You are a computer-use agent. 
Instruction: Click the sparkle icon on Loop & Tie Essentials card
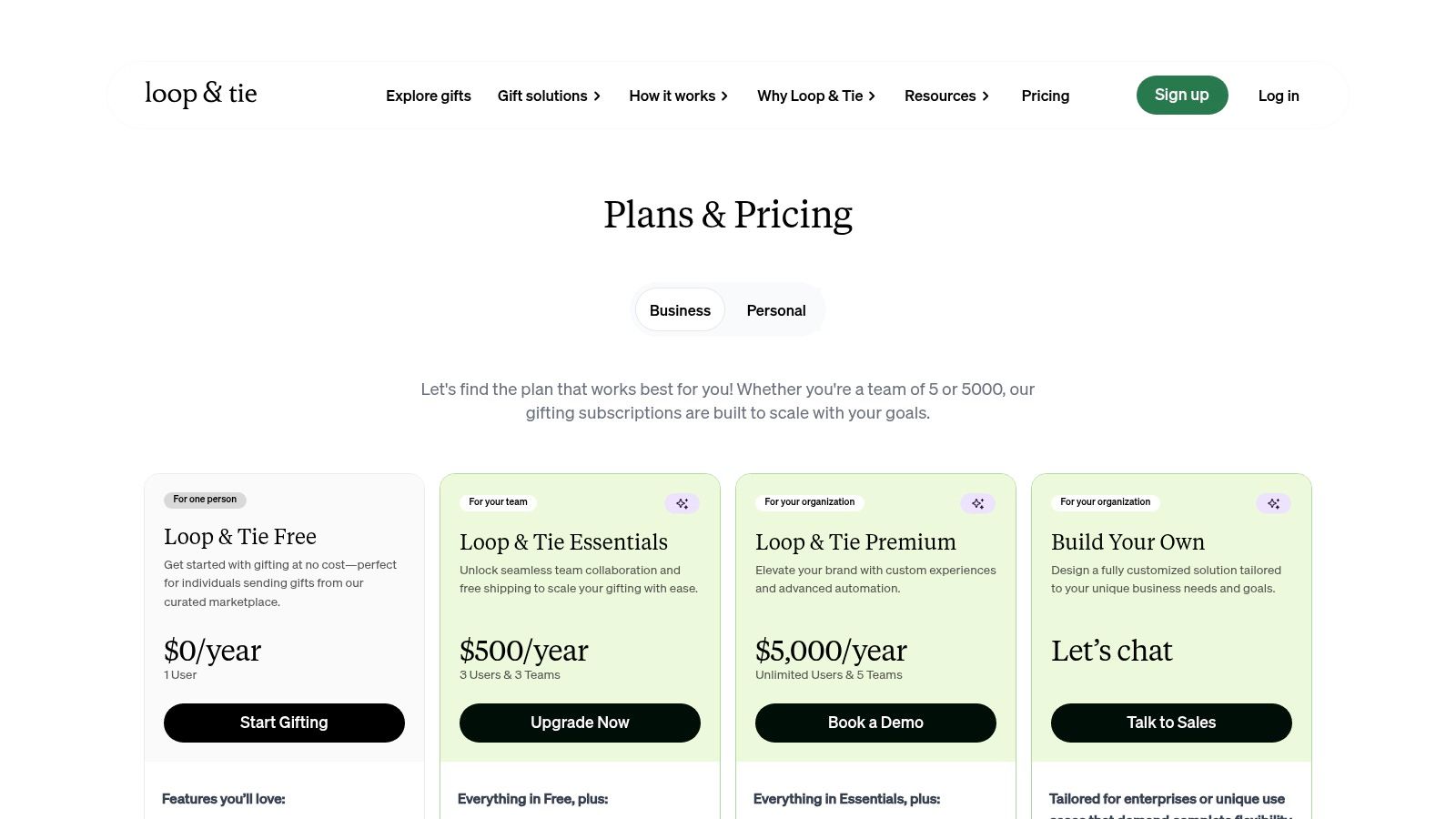682,503
